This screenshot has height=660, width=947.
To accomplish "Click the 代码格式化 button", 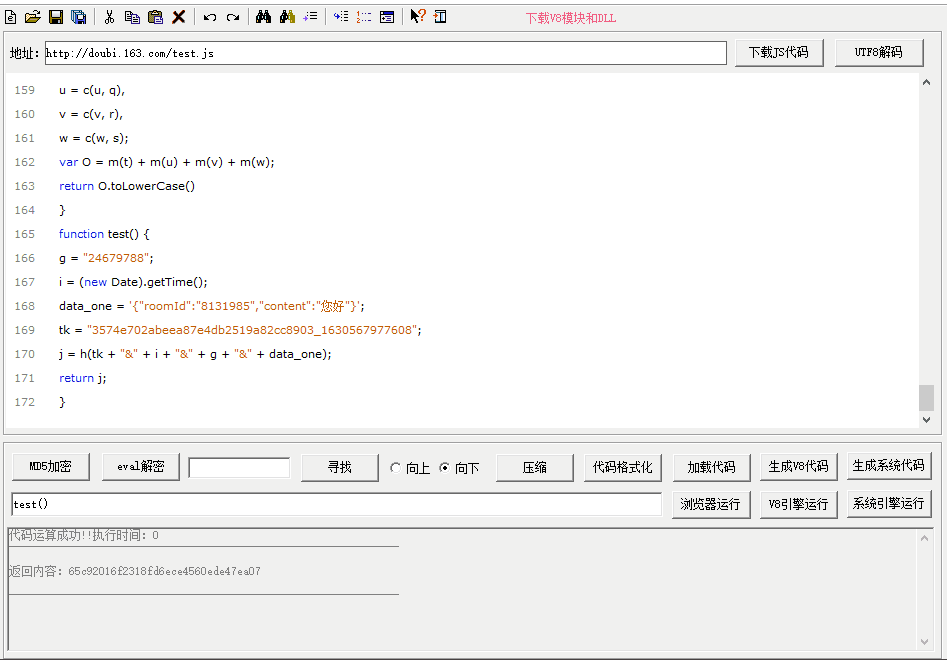I will tap(622, 467).
